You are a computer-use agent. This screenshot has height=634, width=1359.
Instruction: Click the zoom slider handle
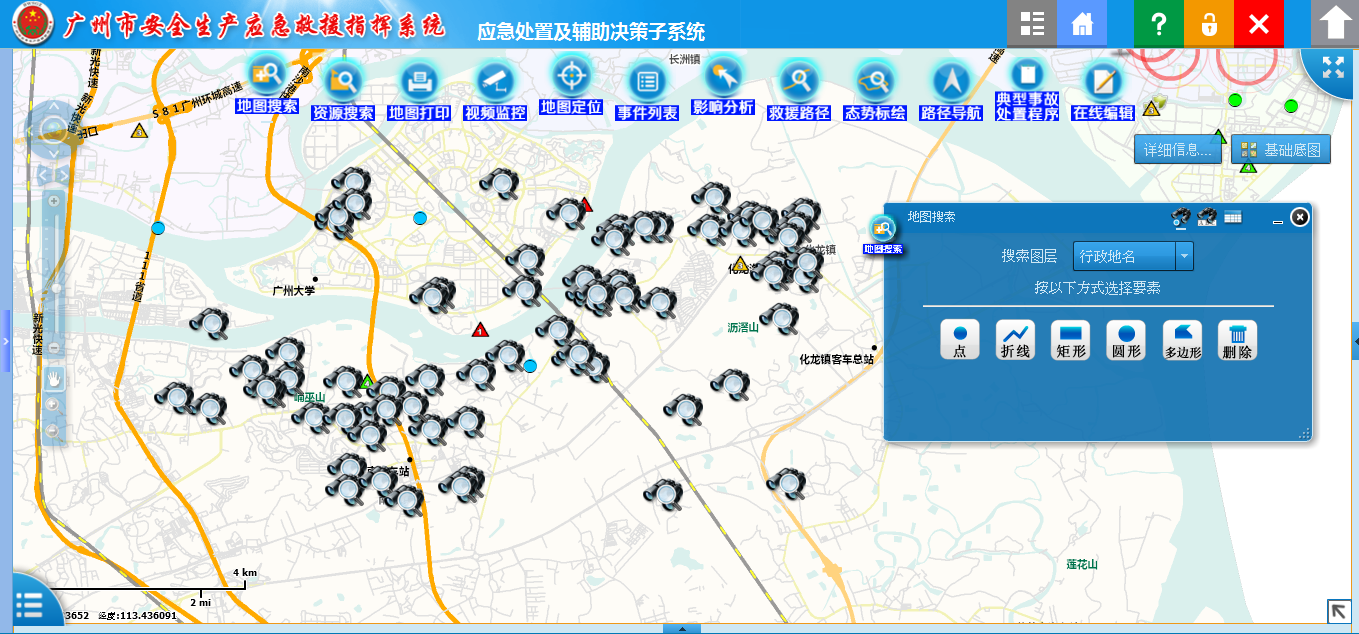pyautogui.click(x=56, y=288)
